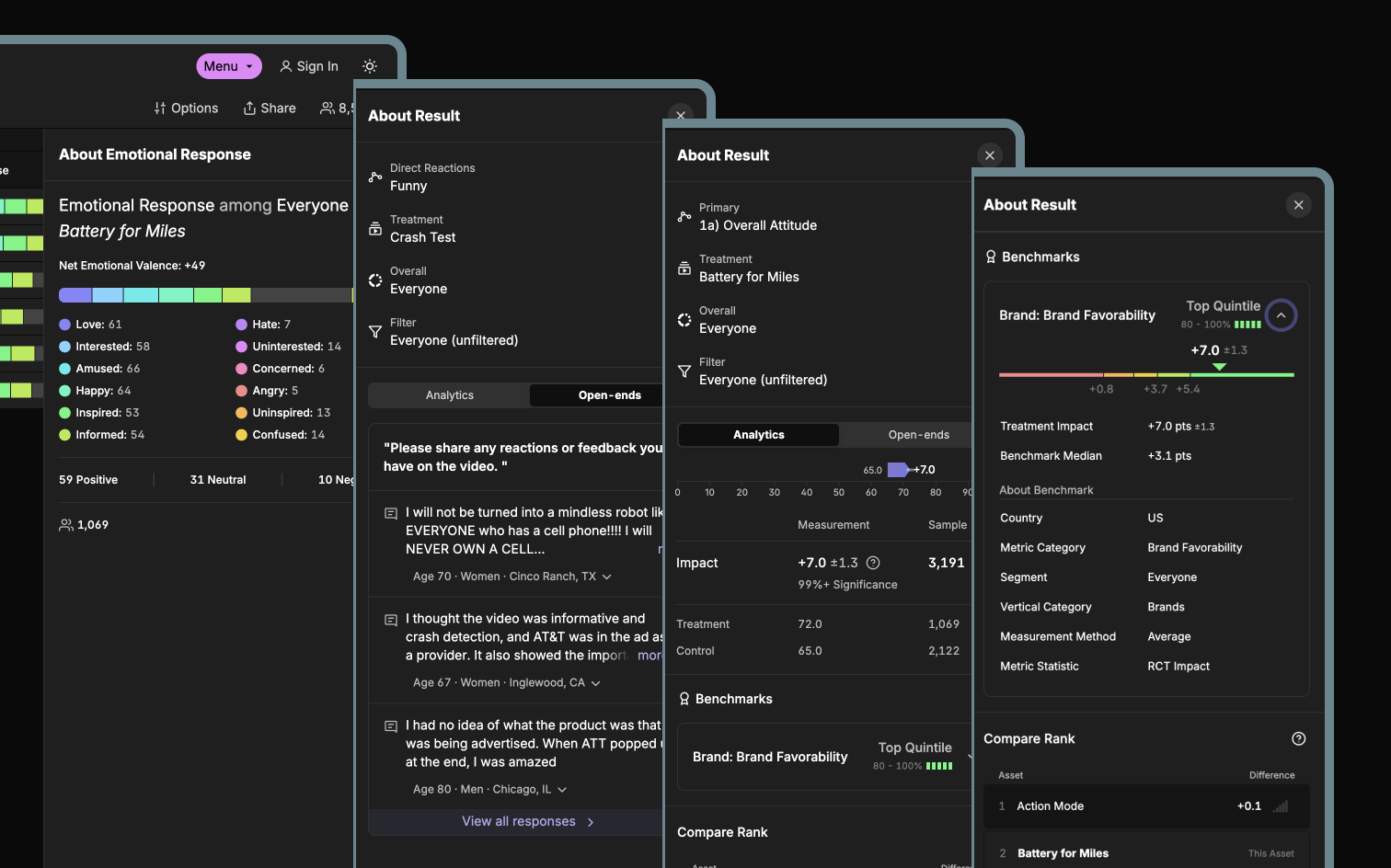Click the respondents icon beside 1,069

click(x=66, y=525)
